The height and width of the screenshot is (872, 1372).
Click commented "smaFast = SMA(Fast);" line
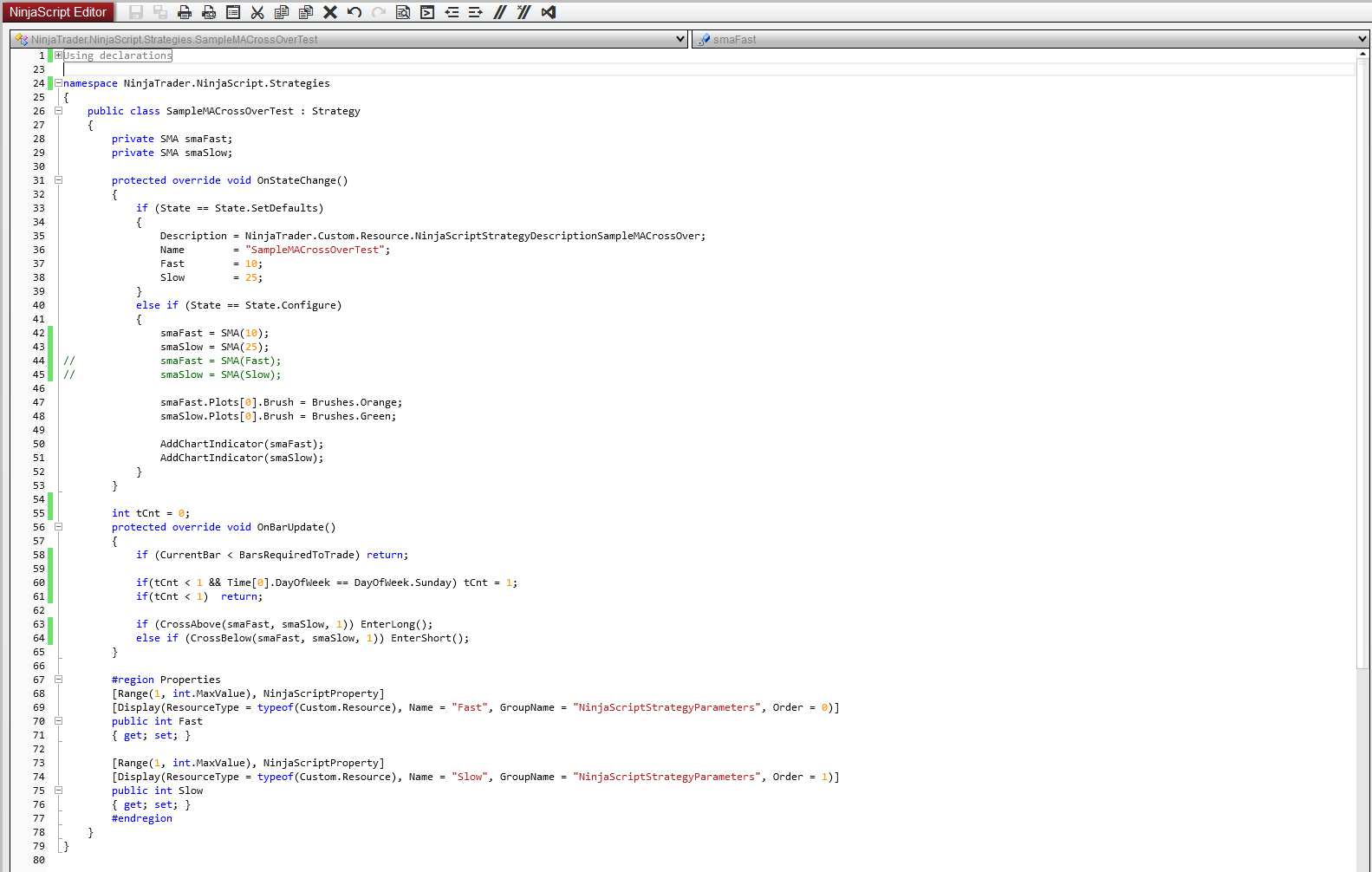220,361
